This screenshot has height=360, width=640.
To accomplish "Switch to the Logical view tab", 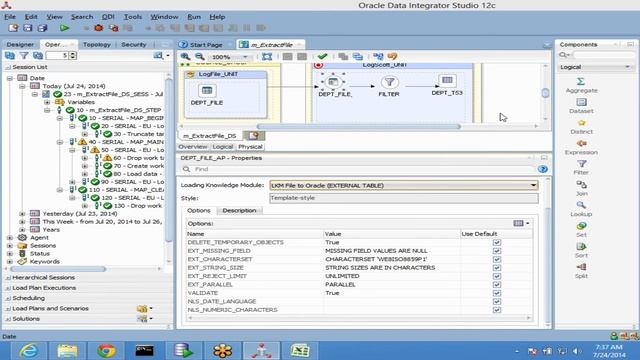I will (x=222, y=147).
